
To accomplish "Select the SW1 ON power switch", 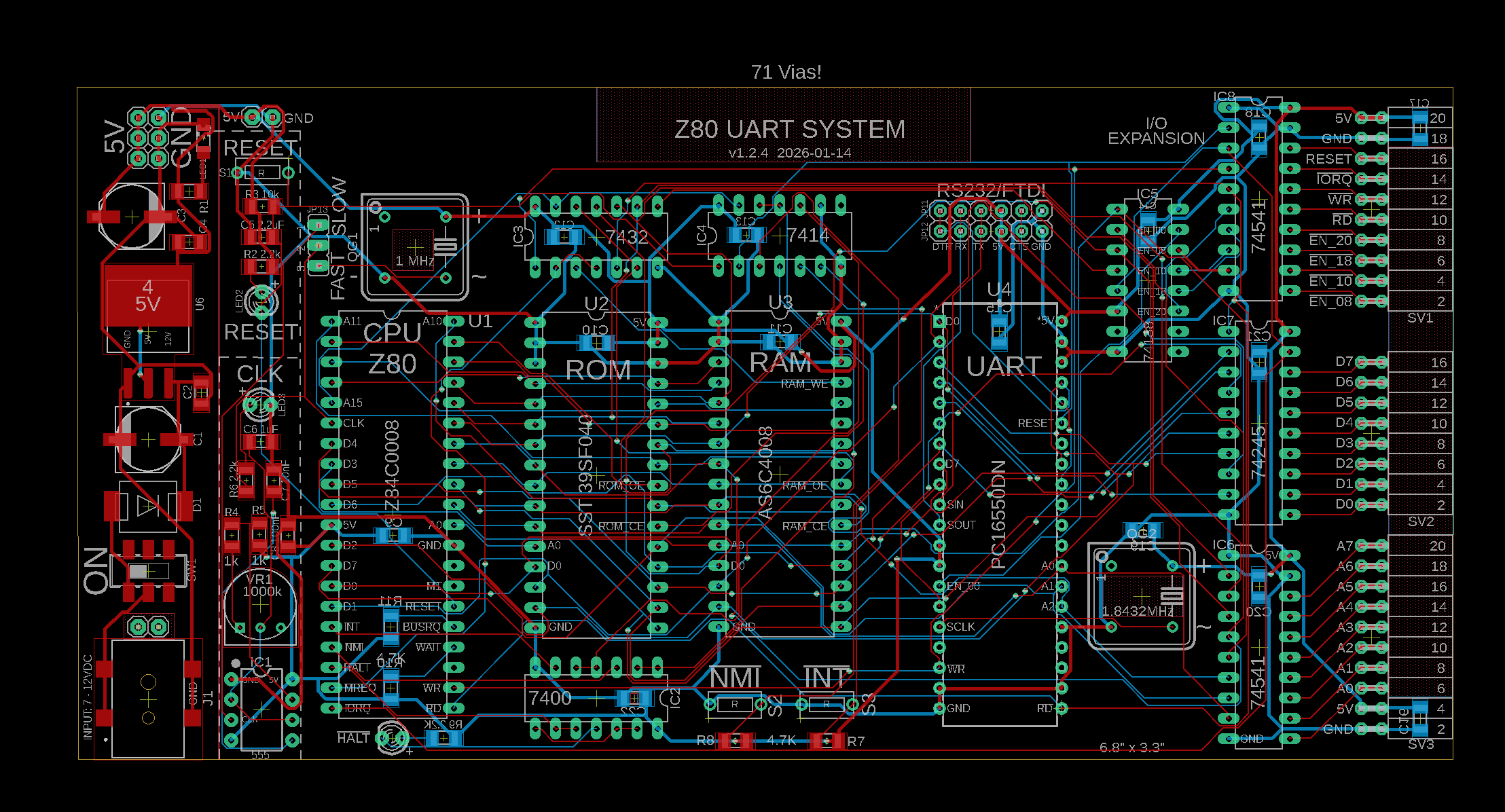I will (147, 570).
